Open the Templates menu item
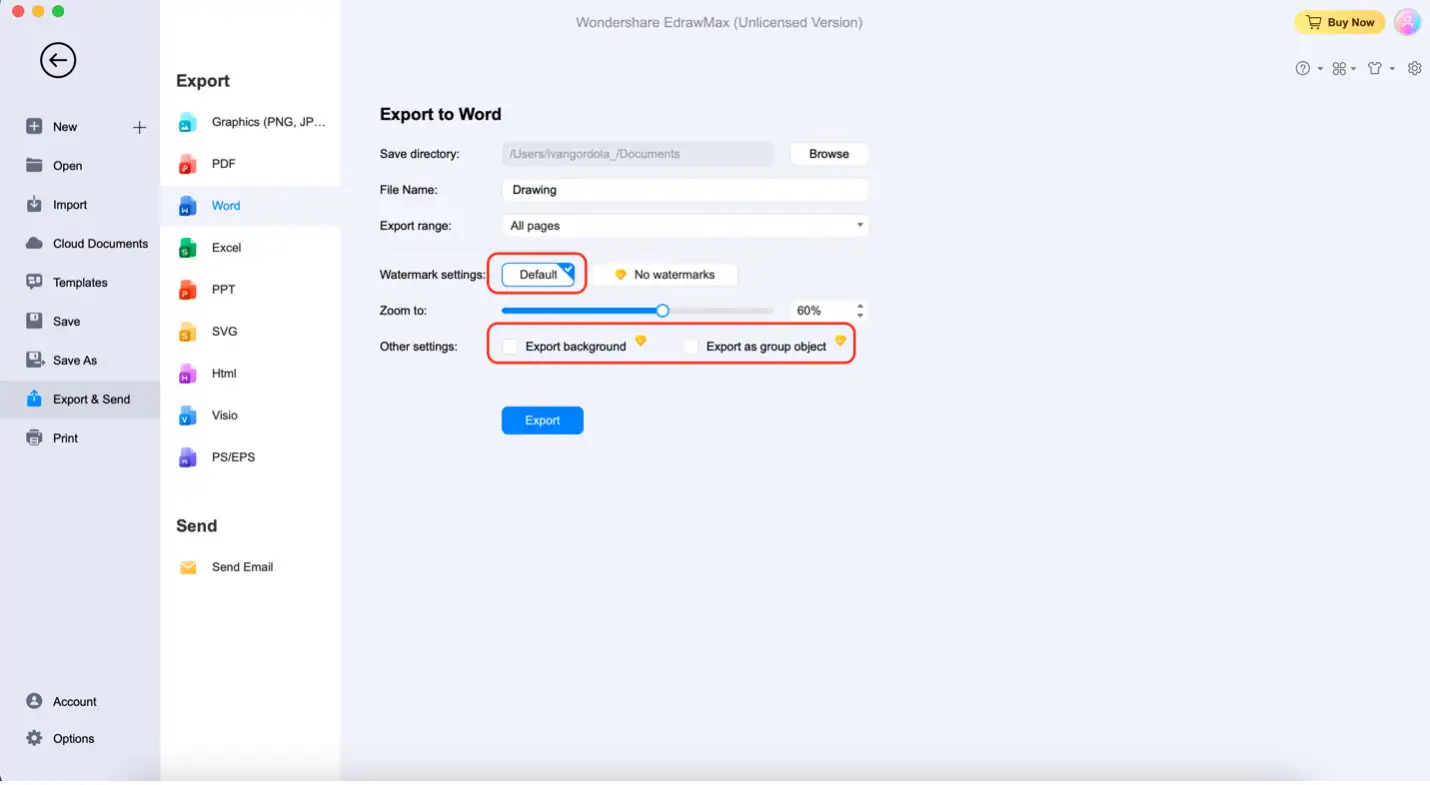Screen dimensions: 1430x785 (80, 283)
